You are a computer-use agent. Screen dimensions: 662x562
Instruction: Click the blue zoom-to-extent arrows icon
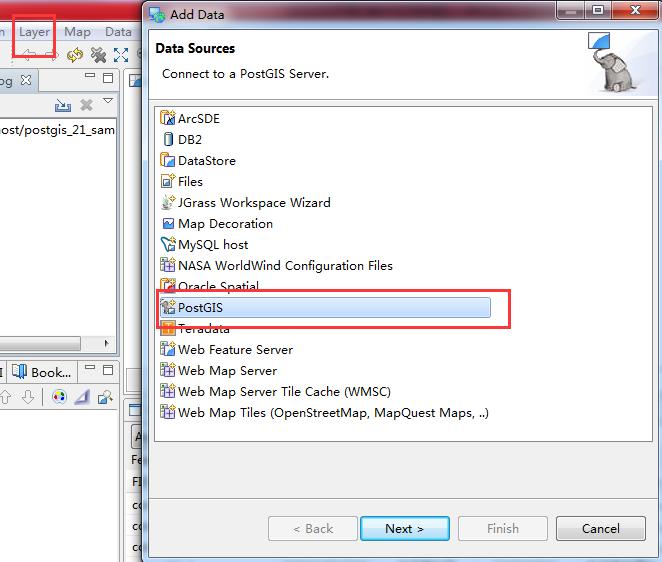[x=121, y=55]
